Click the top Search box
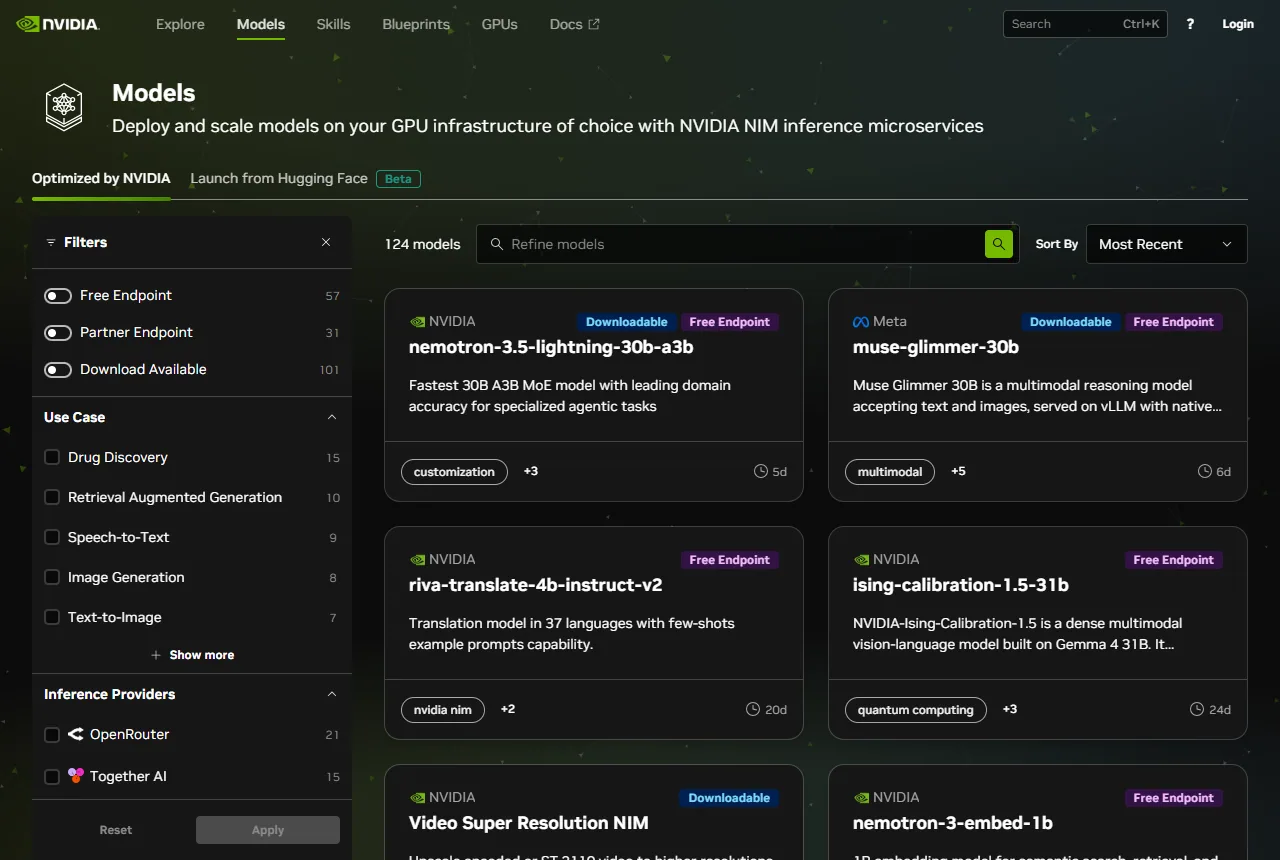 click(1085, 24)
